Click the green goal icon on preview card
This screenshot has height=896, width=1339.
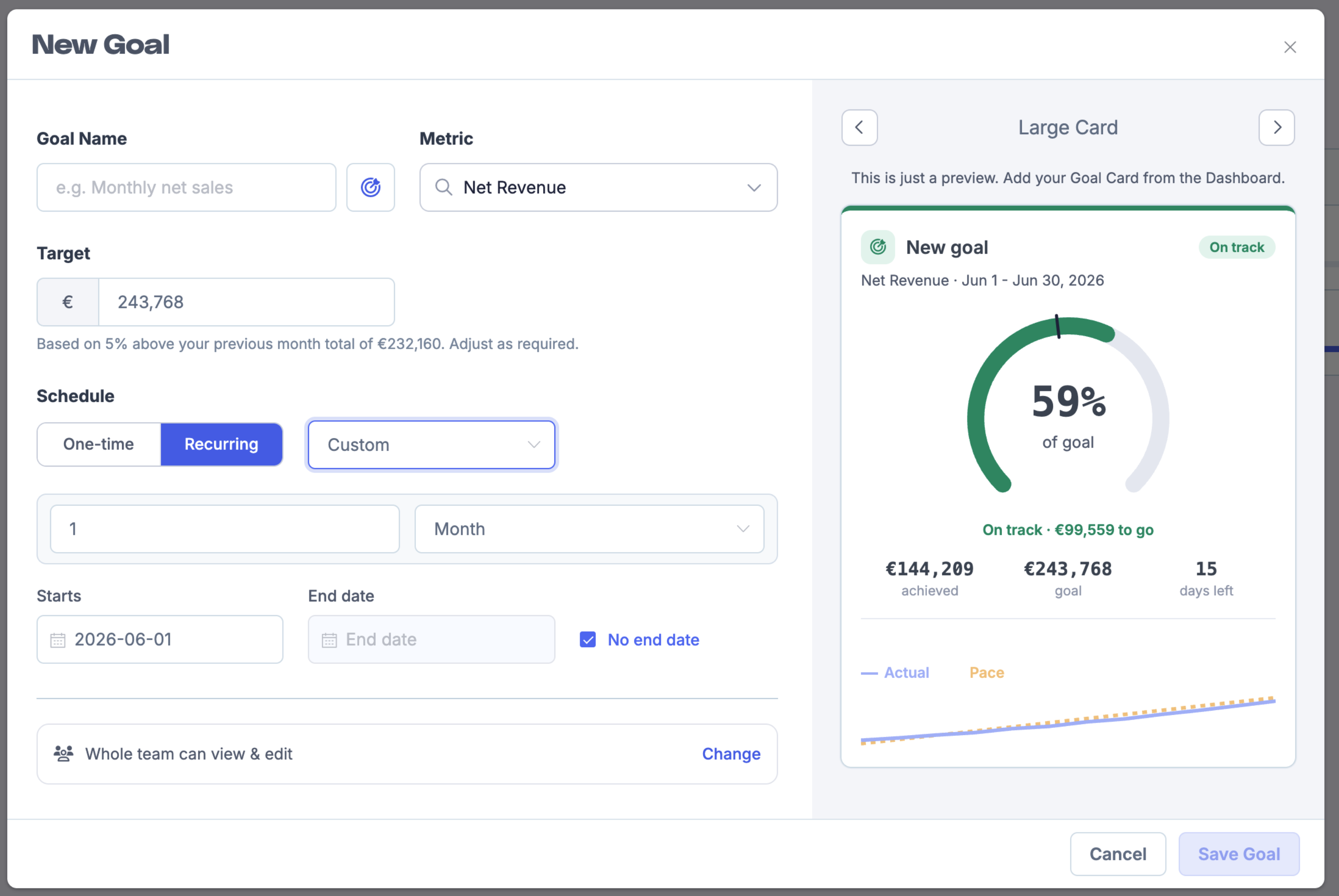[x=877, y=247]
